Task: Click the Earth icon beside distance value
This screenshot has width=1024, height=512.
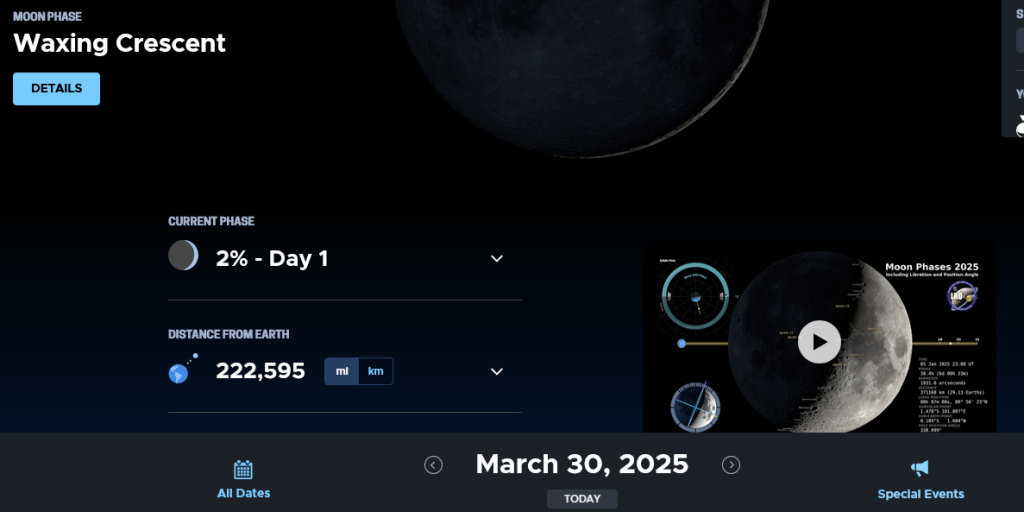Action: click(x=179, y=372)
